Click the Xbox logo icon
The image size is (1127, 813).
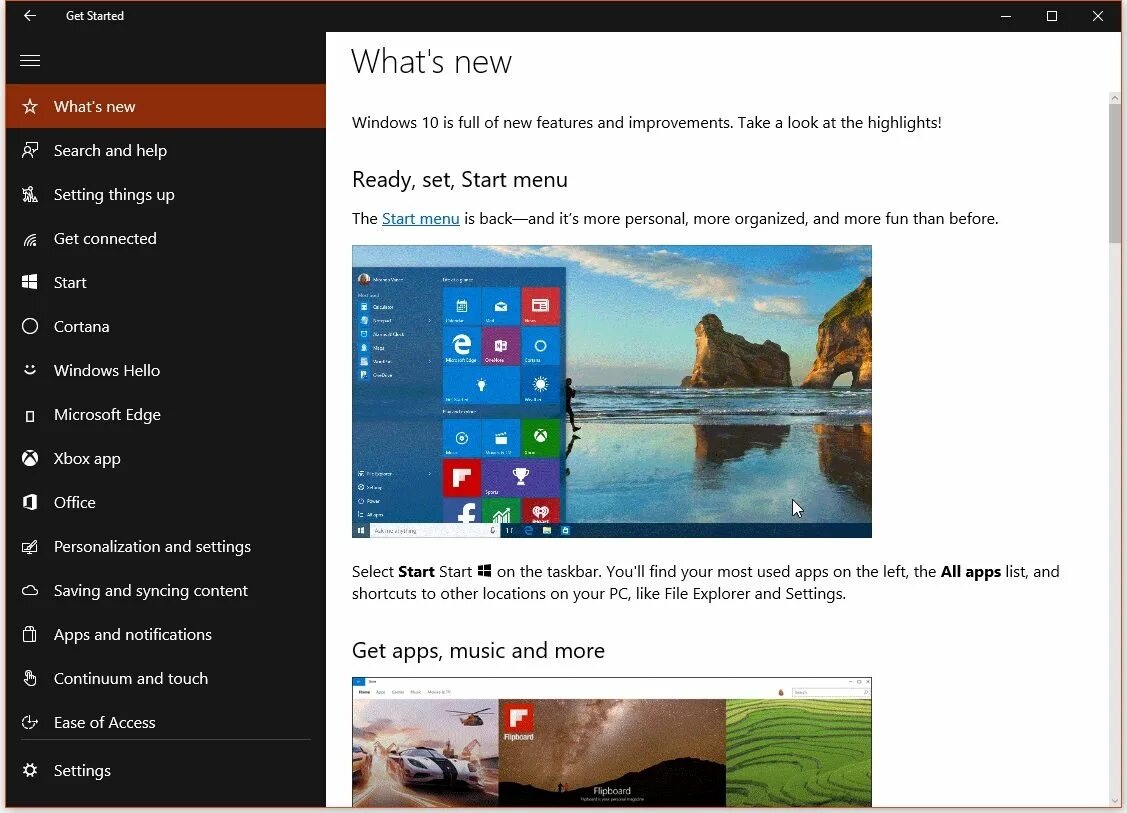[x=29, y=459]
